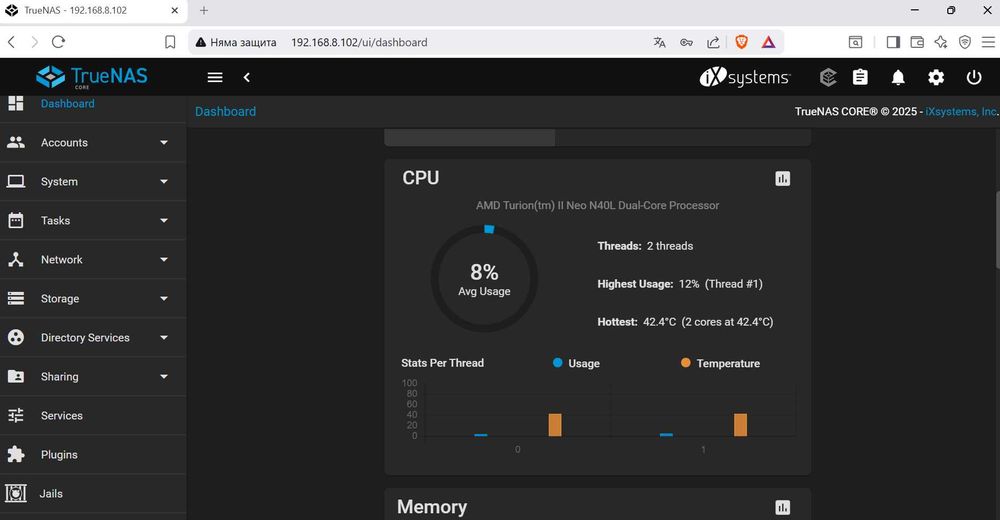Screen dimensions: 1000x520
Task: Open the task manager clipboard icon
Action: click(x=860, y=77)
